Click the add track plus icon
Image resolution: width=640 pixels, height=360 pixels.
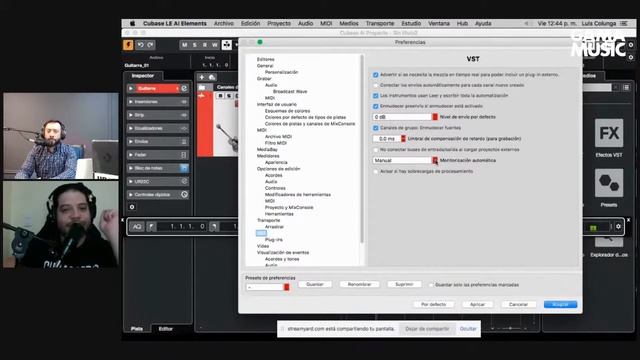click(x=202, y=77)
